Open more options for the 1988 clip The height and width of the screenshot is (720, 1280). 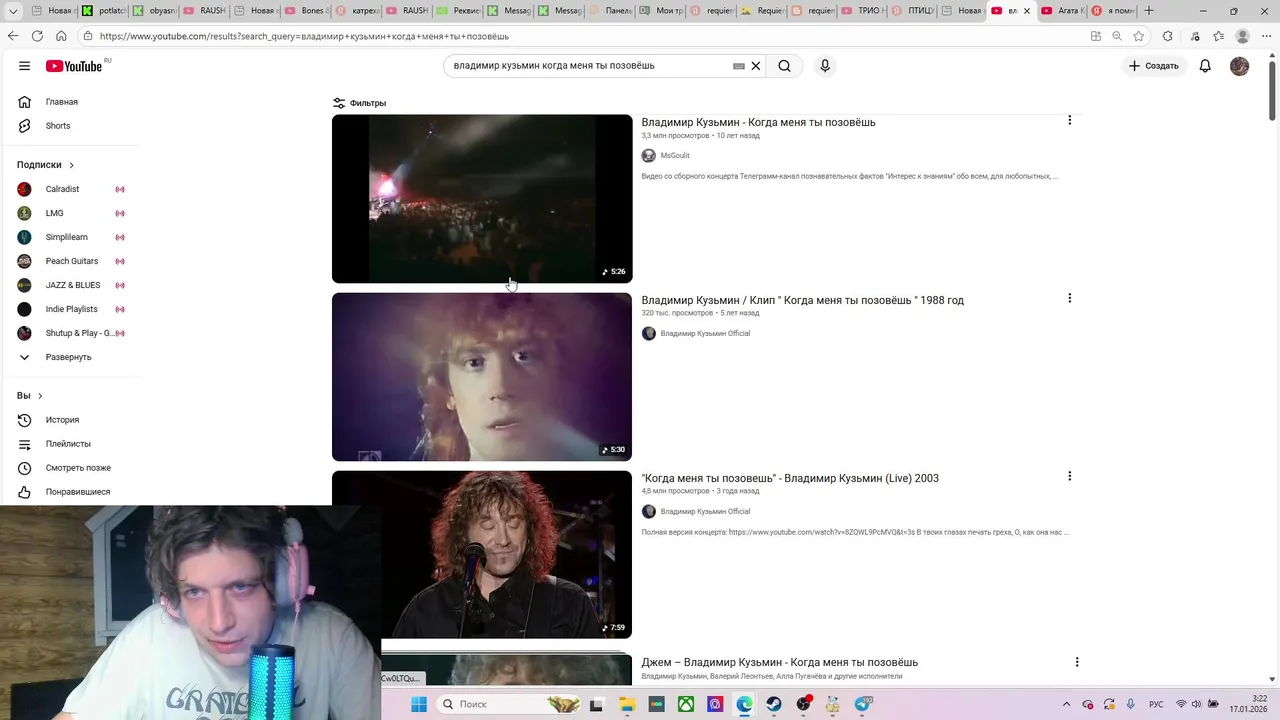(x=1069, y=298)
